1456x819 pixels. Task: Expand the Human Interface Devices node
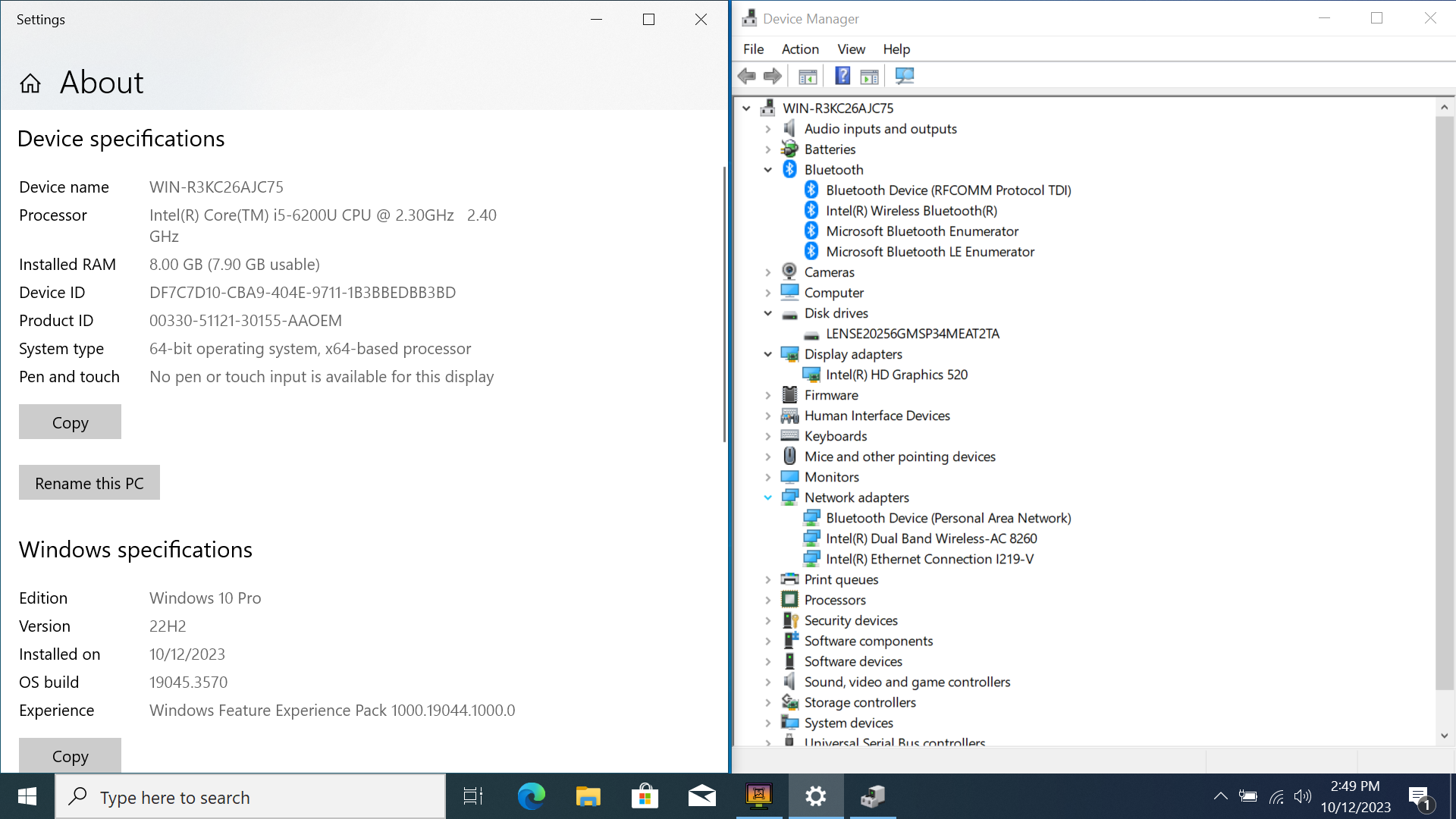767,416
